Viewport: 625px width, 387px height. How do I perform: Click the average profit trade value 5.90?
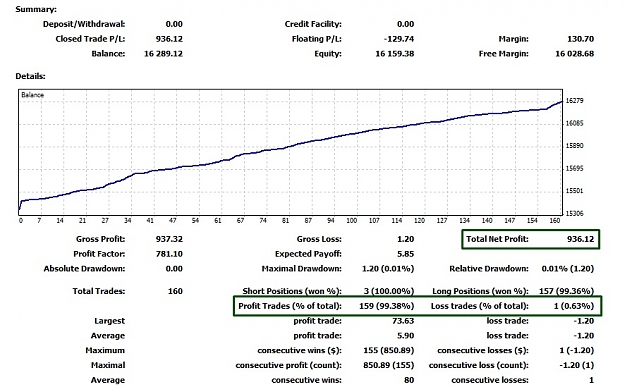click(x=405, y=336)
